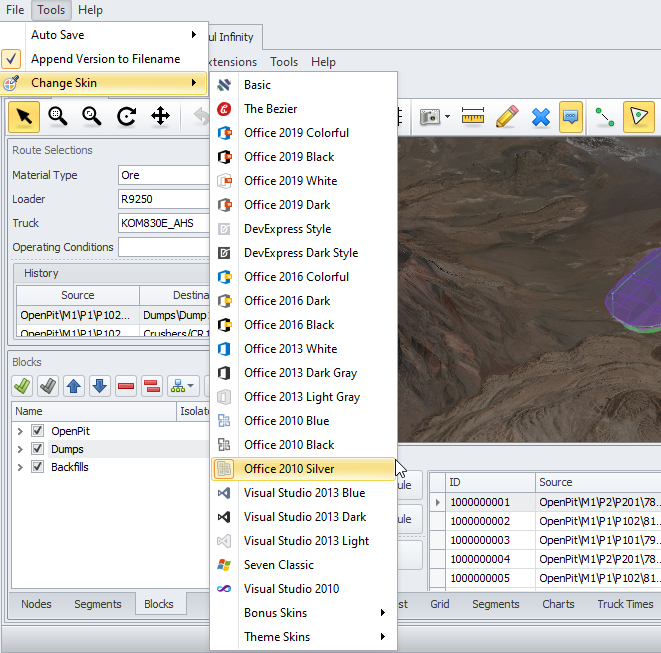Click the blue X delete tool
Viewport: 661px width, 653px height.
541,117
